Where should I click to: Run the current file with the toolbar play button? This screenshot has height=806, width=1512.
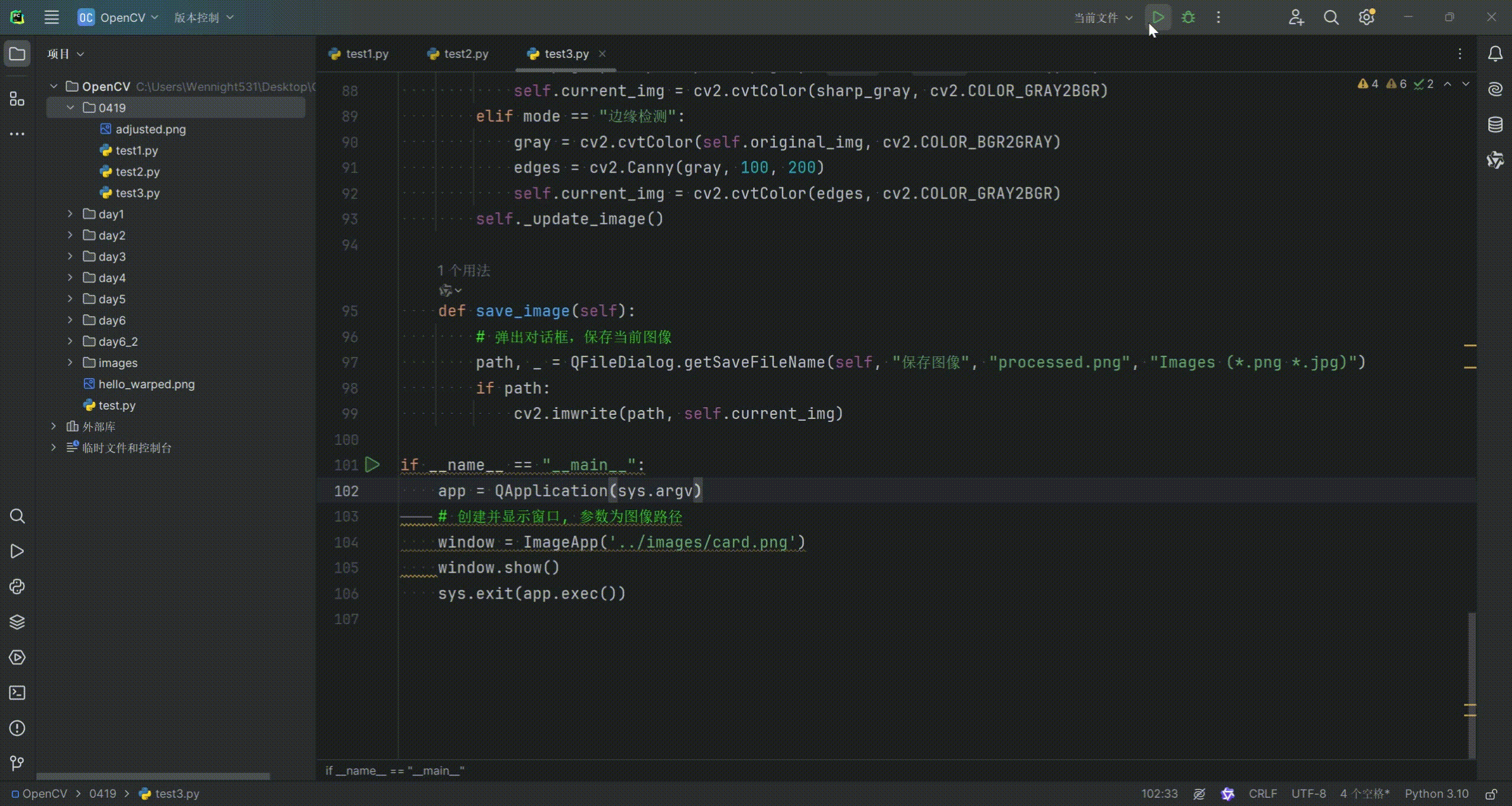pos(1158,17)
